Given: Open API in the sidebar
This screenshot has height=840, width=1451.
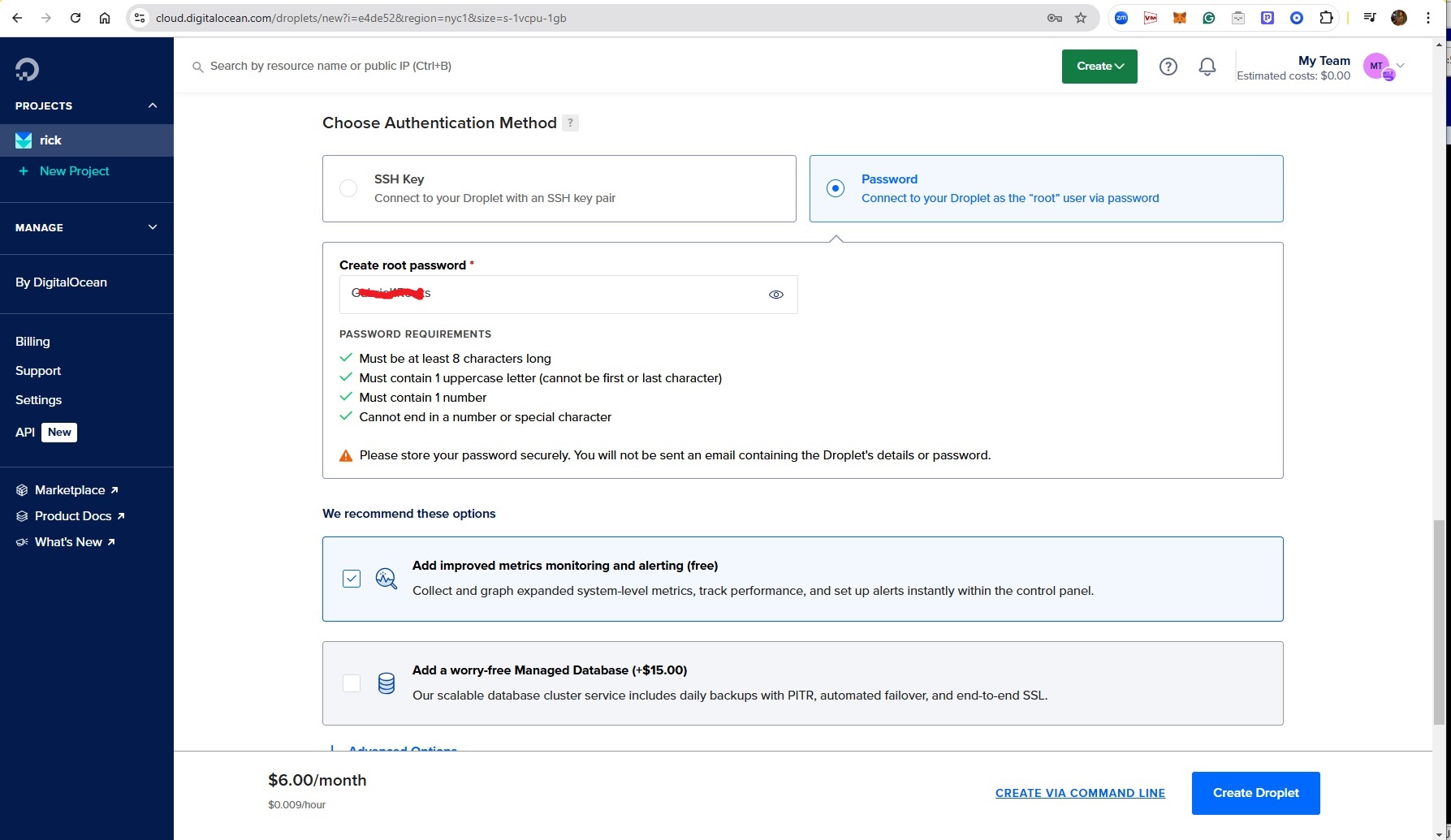Looking at the screenshot, I should [25, 433].
